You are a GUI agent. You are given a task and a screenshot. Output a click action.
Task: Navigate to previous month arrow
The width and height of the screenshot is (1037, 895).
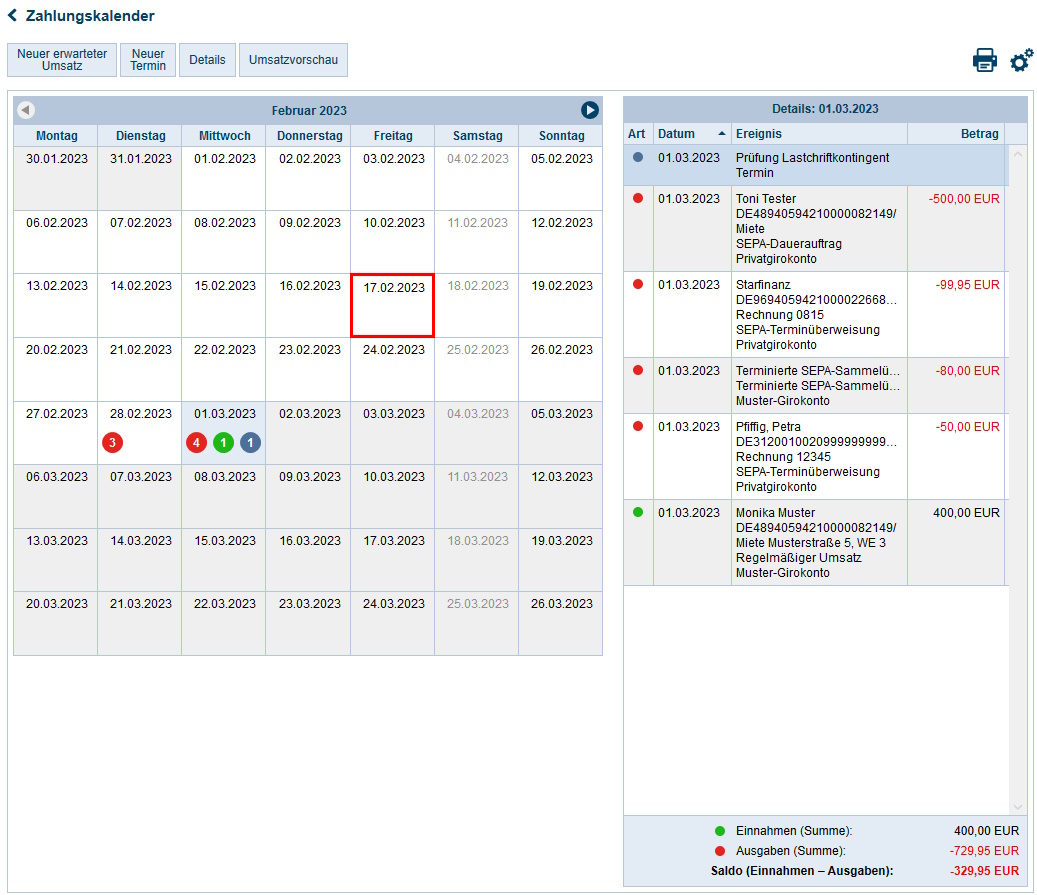[x=26, y=110]
